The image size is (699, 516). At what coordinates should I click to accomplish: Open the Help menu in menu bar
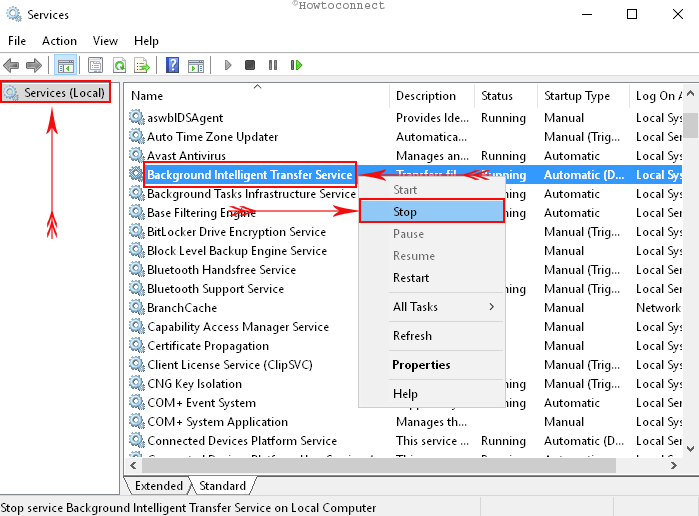[x=146, y=41]
